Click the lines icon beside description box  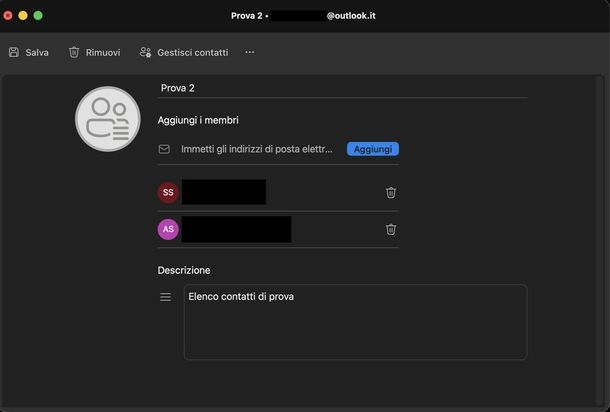point(165,297)
